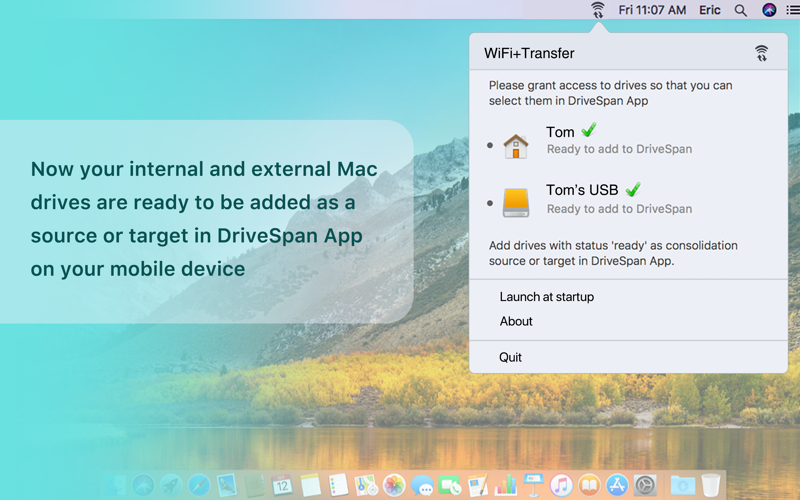800x500 pixels.
Task: Open Spotlight search magnifier in menu bar
Action: 741,10
